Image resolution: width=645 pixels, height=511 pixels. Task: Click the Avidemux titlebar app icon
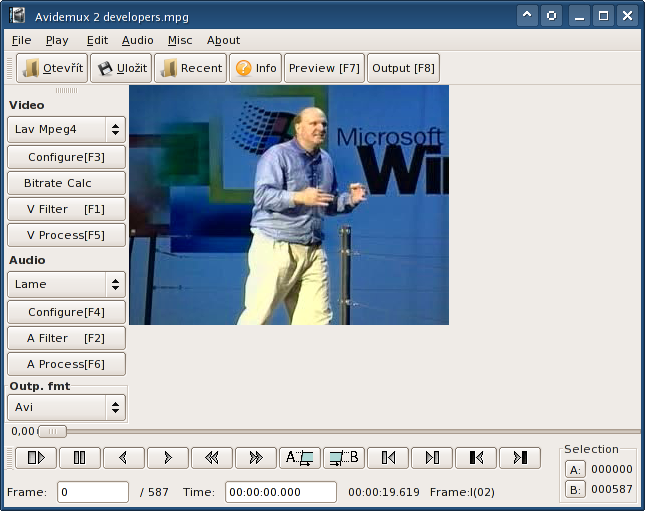click(x=17, y=16)
